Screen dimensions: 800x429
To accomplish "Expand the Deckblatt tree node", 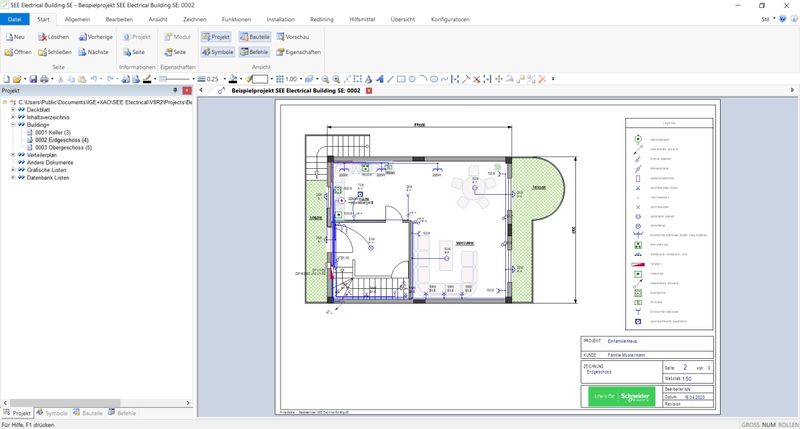I will tap(13, 109).
